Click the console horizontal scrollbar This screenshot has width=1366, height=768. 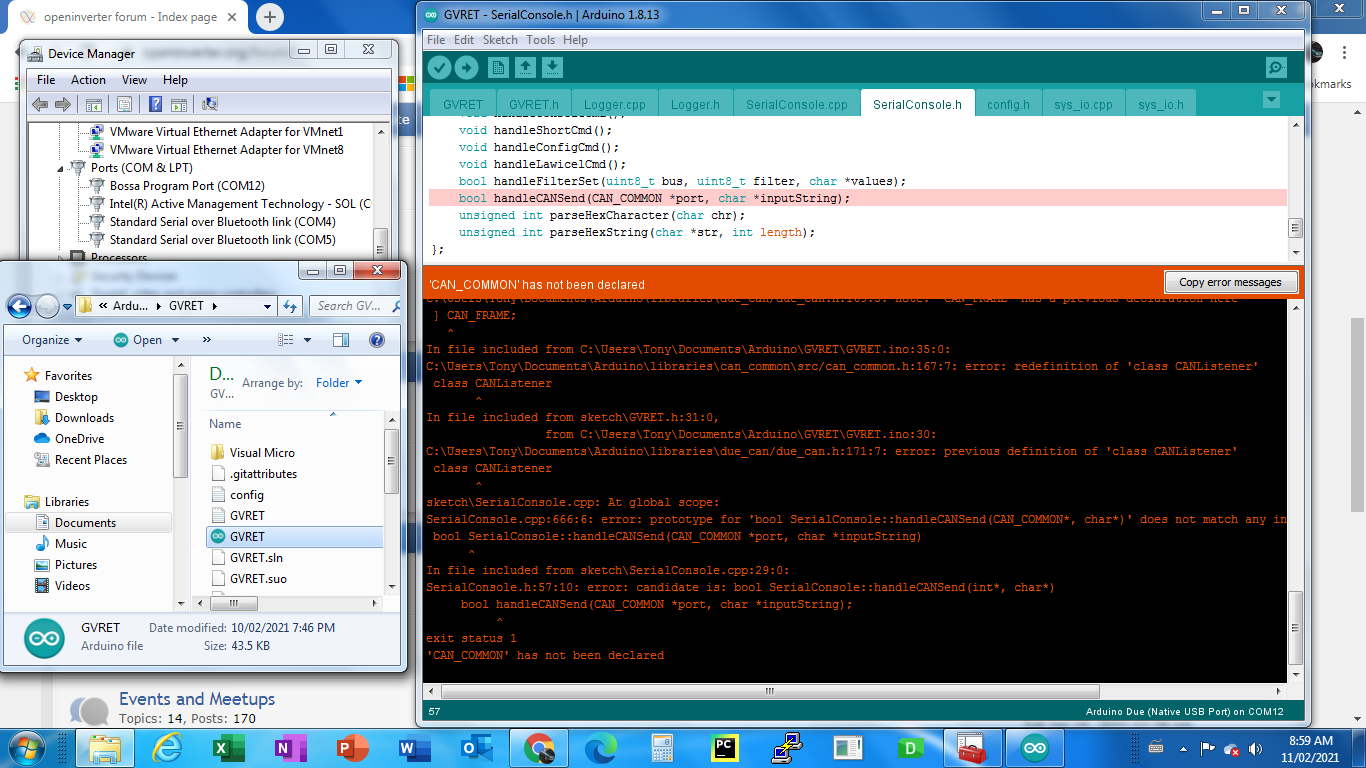tap(770, 691)
